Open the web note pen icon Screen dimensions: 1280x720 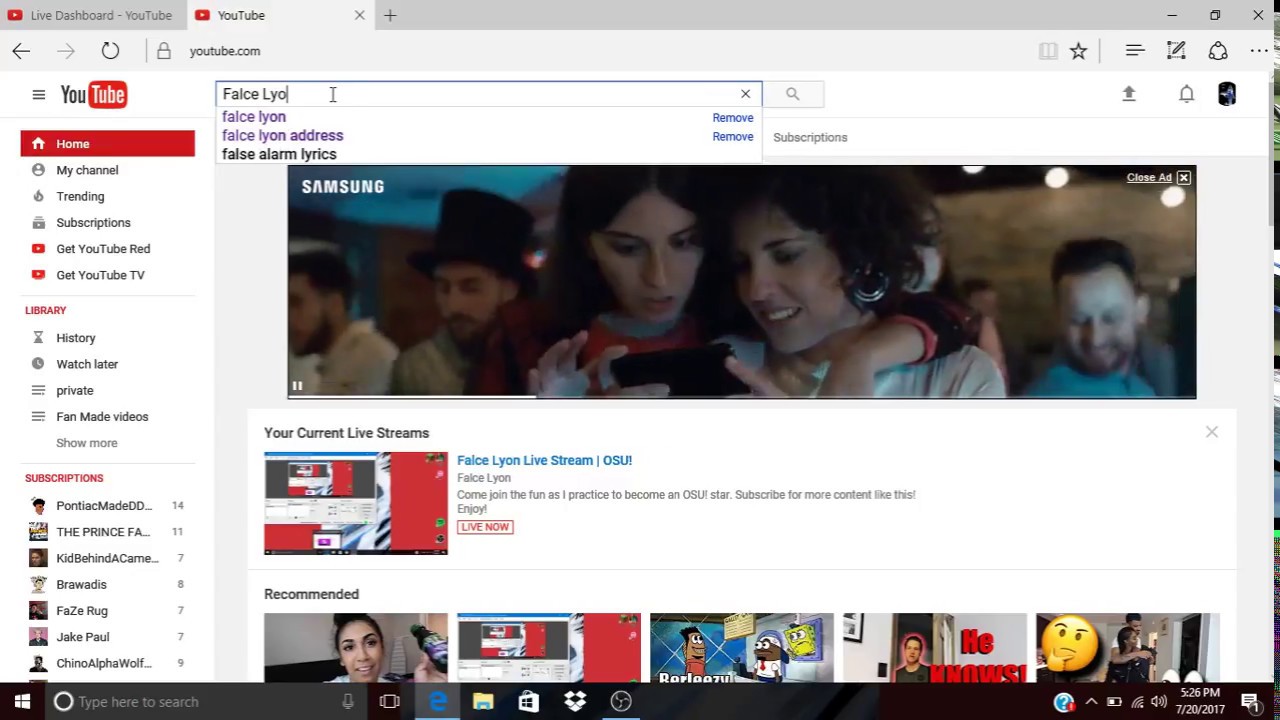1176,51
